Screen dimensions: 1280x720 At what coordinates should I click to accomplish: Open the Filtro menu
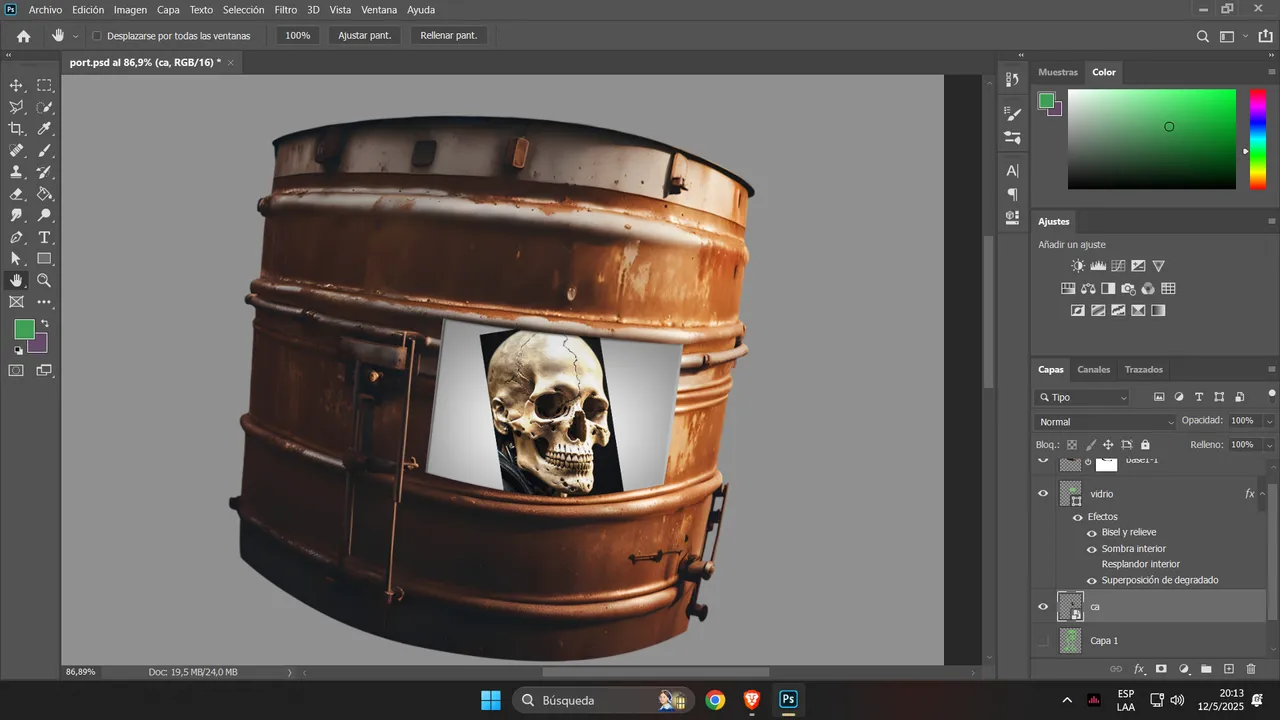click(x=286, y=10)
